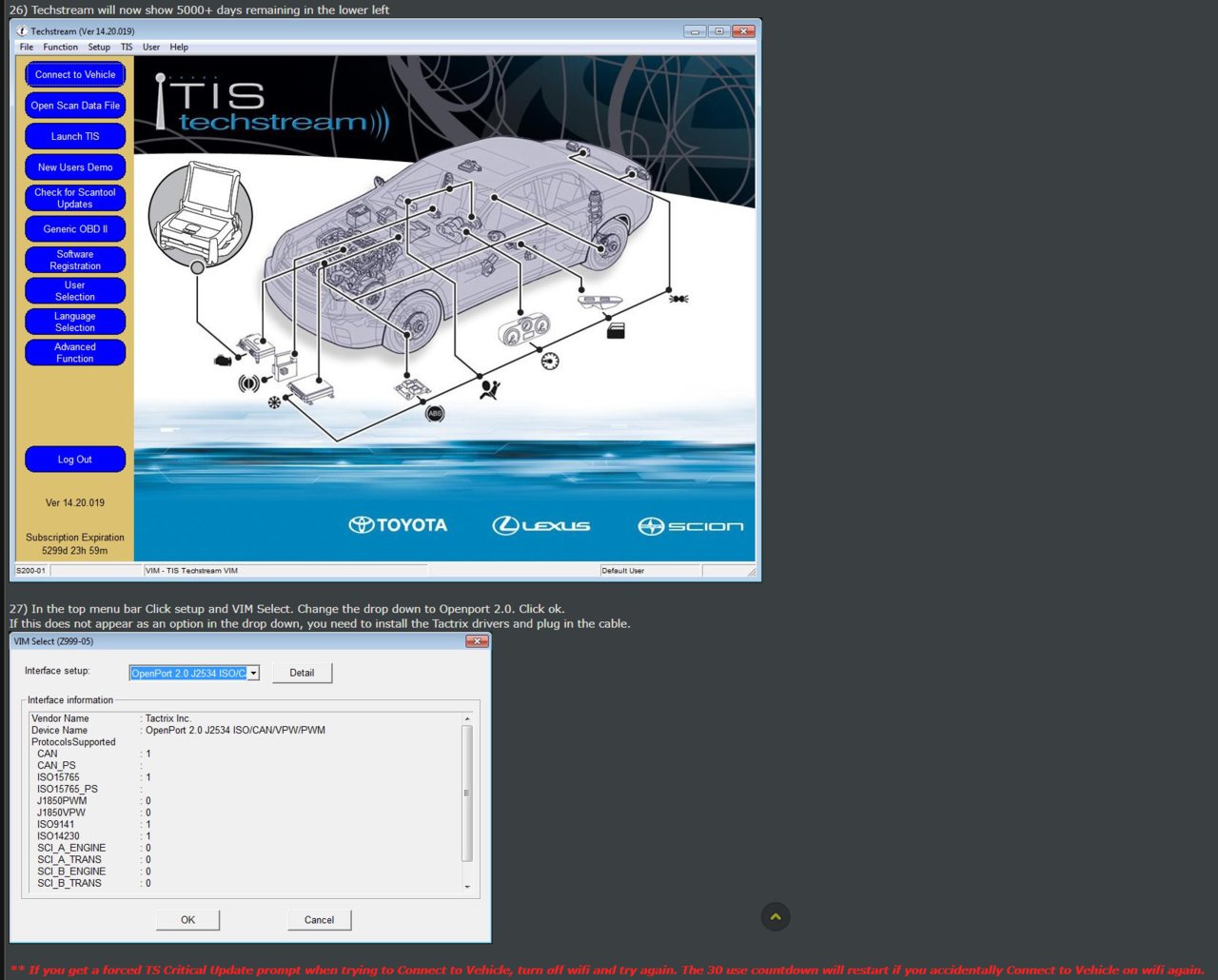Click Connect to Vehicle button
Image resolution: width=1218 pixels, height=980 pixels.
point(75,74)
